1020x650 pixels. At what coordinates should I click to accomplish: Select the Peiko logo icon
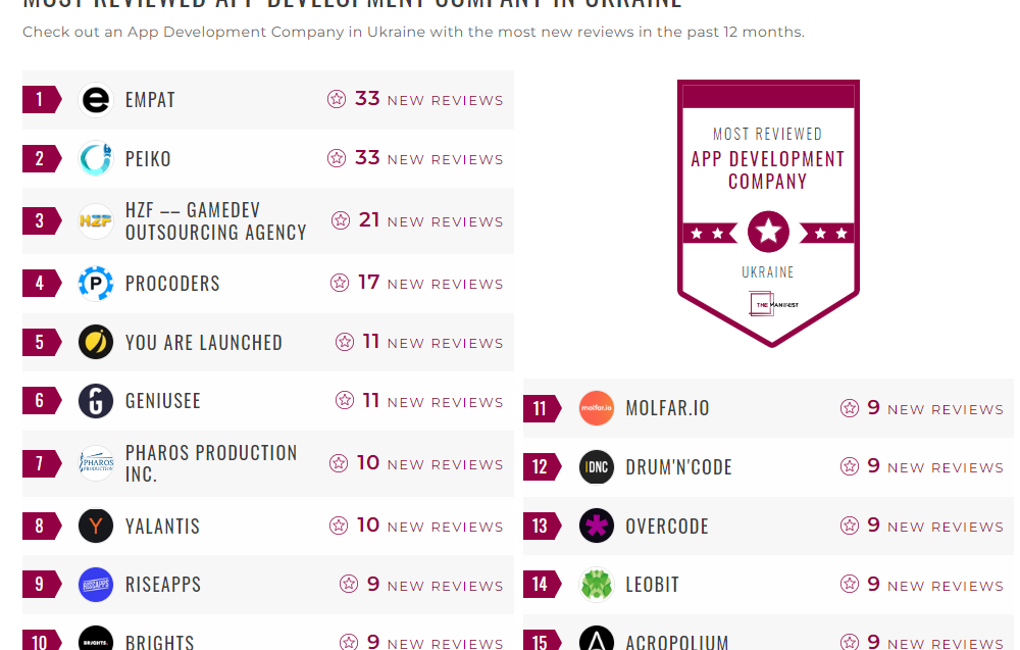pos(96,159)
